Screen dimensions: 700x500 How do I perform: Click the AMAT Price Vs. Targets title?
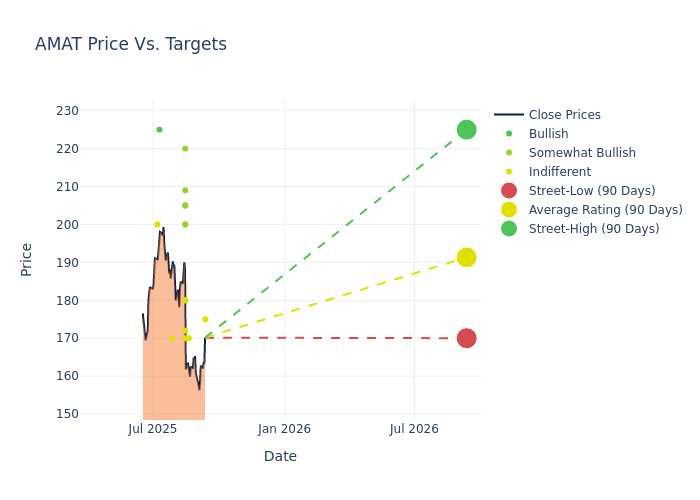131,44
